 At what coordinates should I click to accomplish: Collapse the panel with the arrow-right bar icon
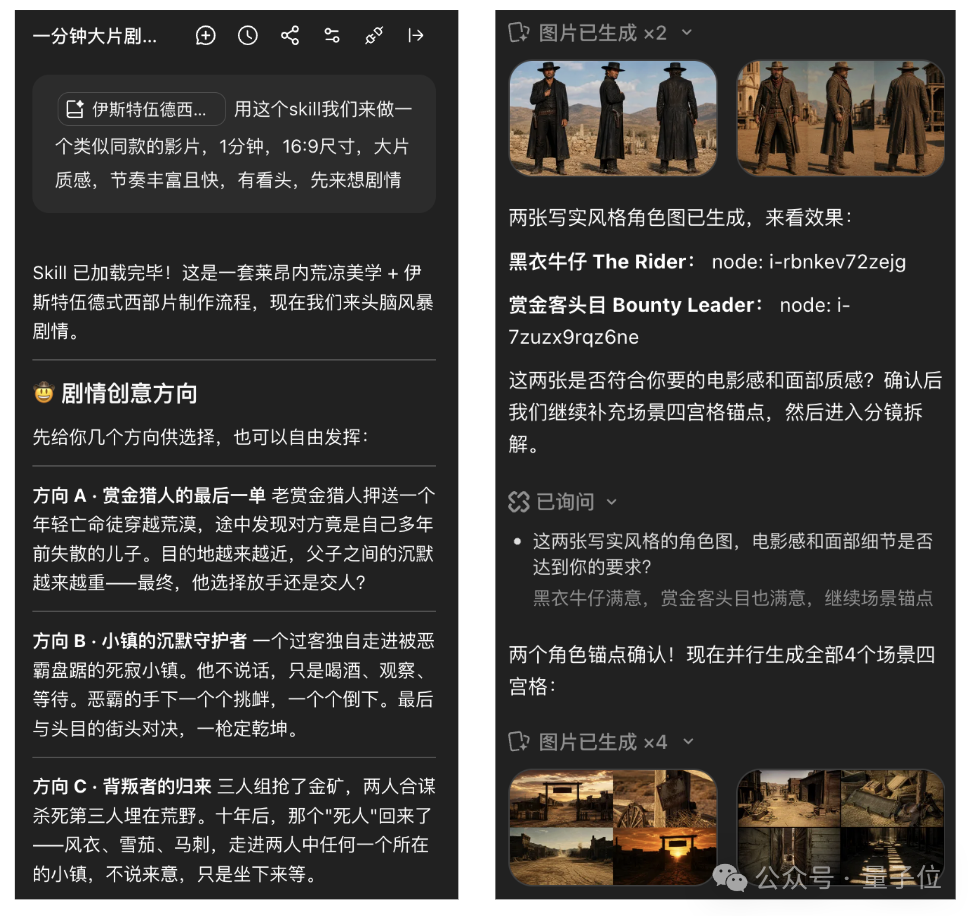click(x=415, y=35)
